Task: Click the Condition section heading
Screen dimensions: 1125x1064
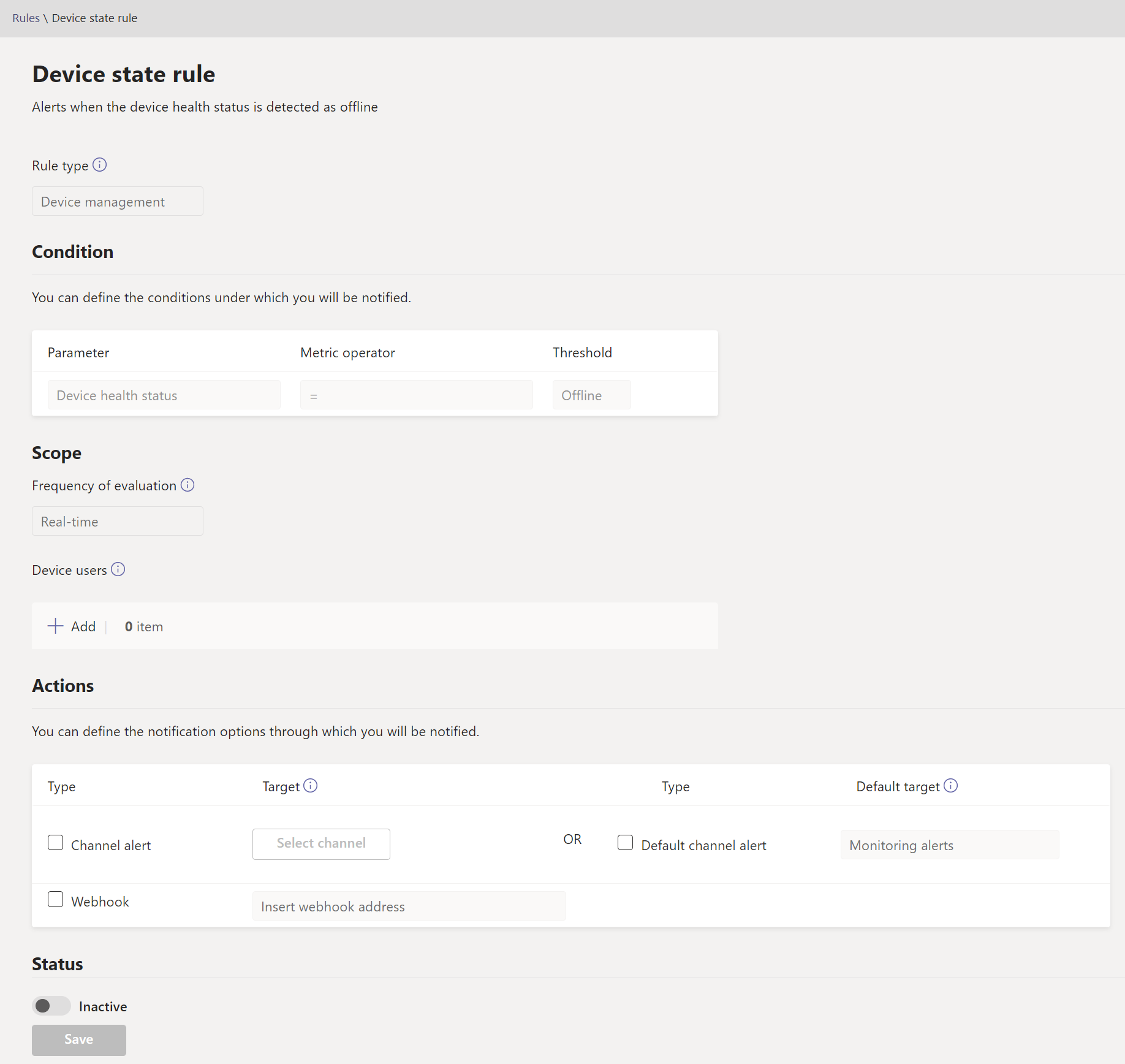Action: (73, 252)
